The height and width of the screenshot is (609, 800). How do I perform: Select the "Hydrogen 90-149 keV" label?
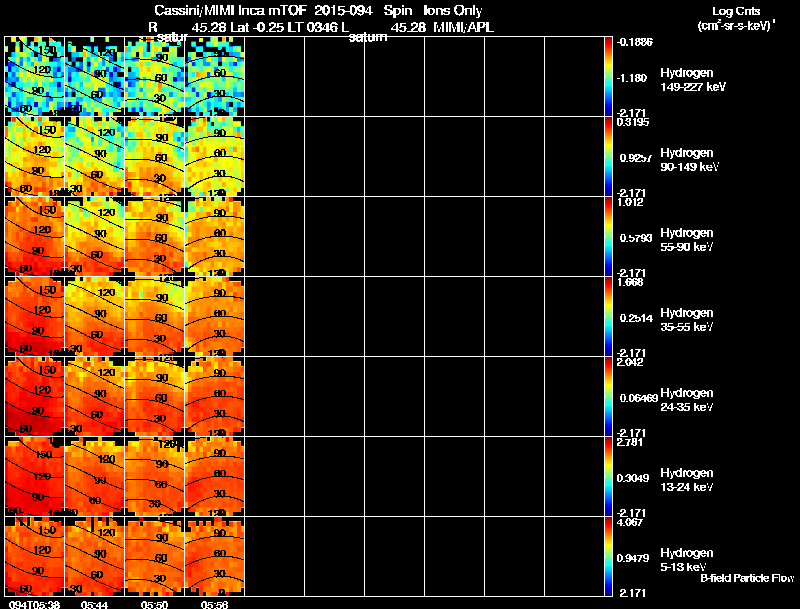click(x=689, y=160)
